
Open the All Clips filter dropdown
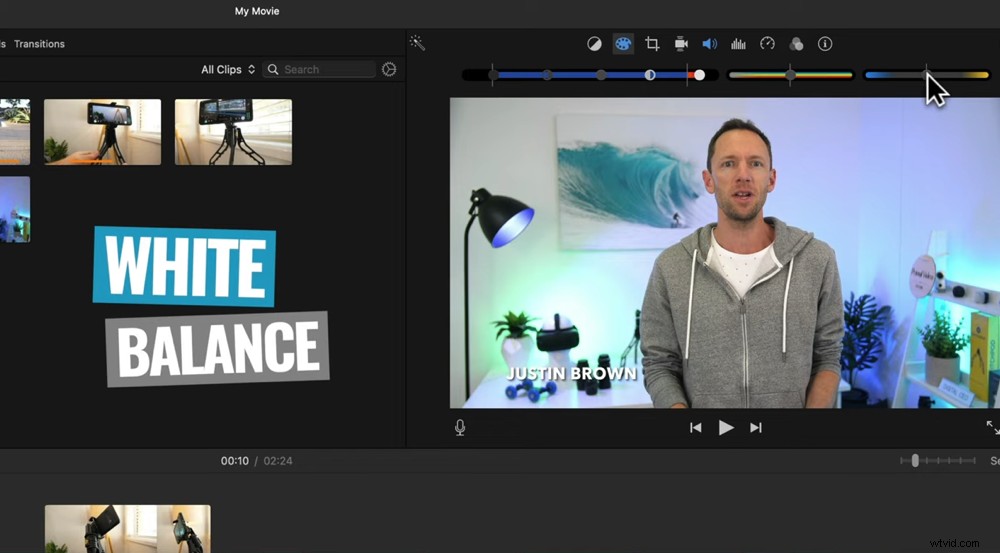228,70
